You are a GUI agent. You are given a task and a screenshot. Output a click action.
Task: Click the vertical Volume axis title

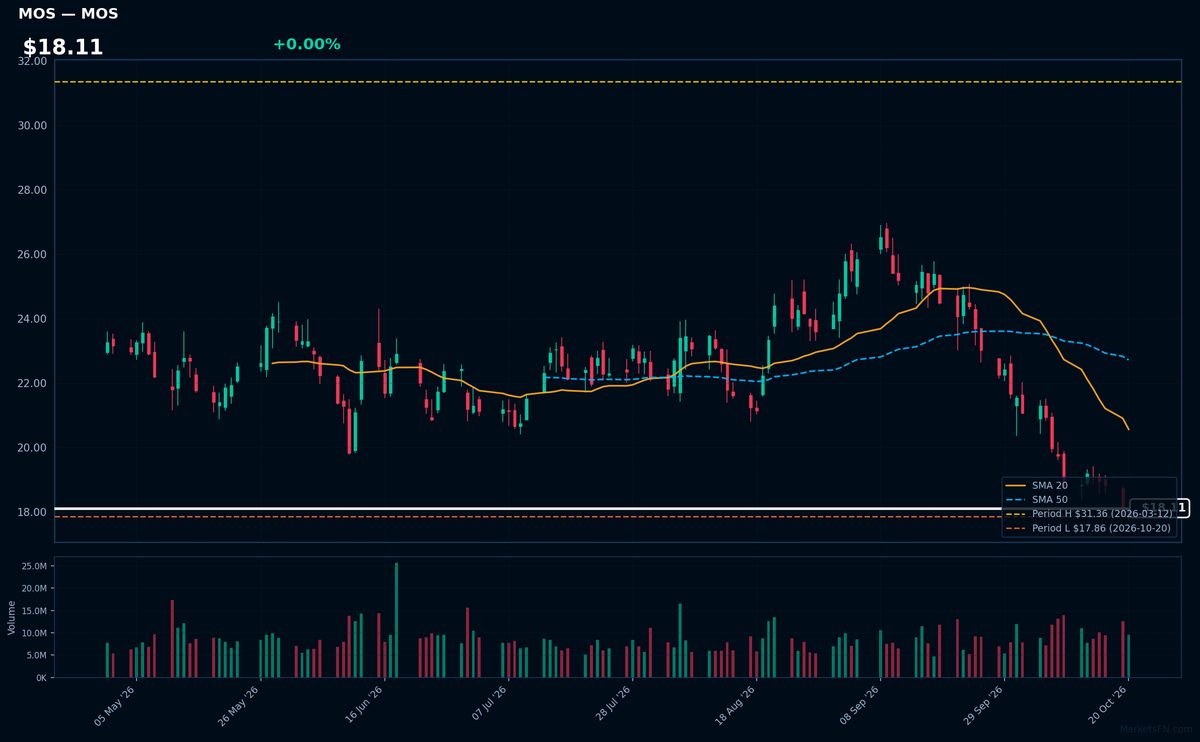(x=12, y=617)
